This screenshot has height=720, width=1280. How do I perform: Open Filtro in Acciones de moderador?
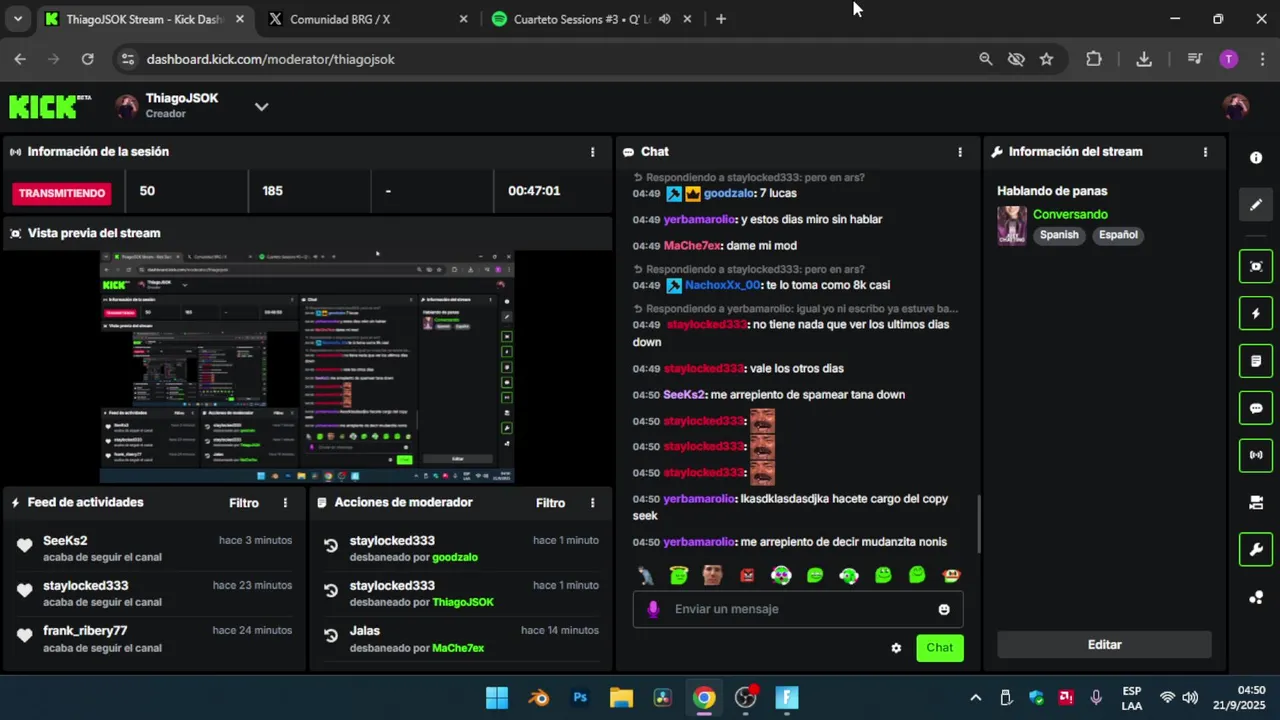[550, 503]
